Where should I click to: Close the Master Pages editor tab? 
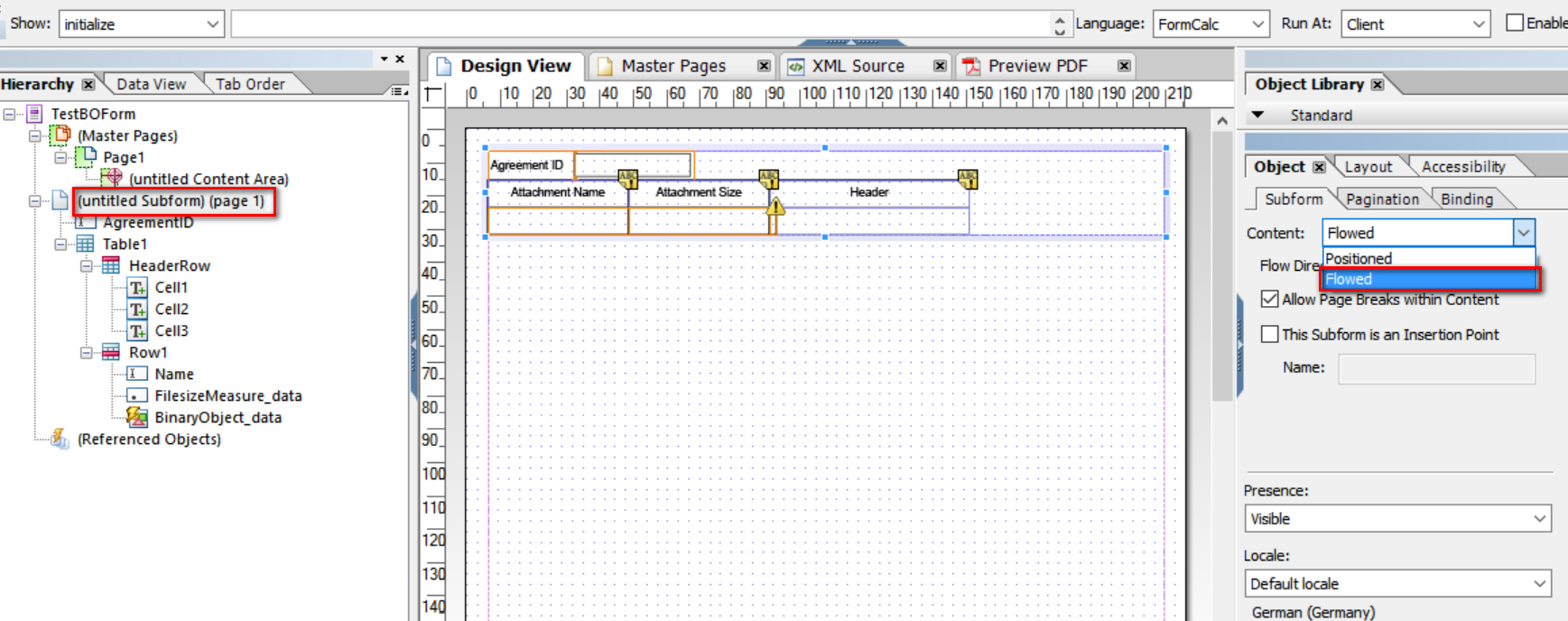764,66
